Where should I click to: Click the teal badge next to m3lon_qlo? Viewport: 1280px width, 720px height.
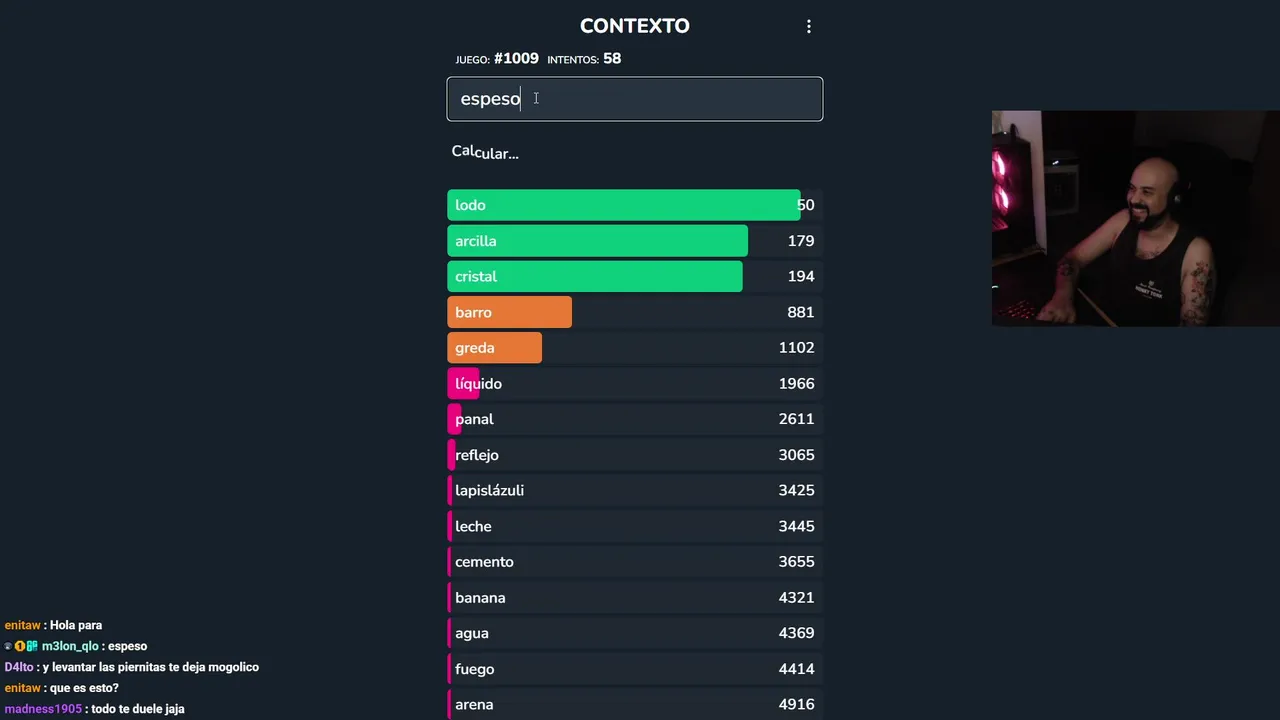pos(32,647)
